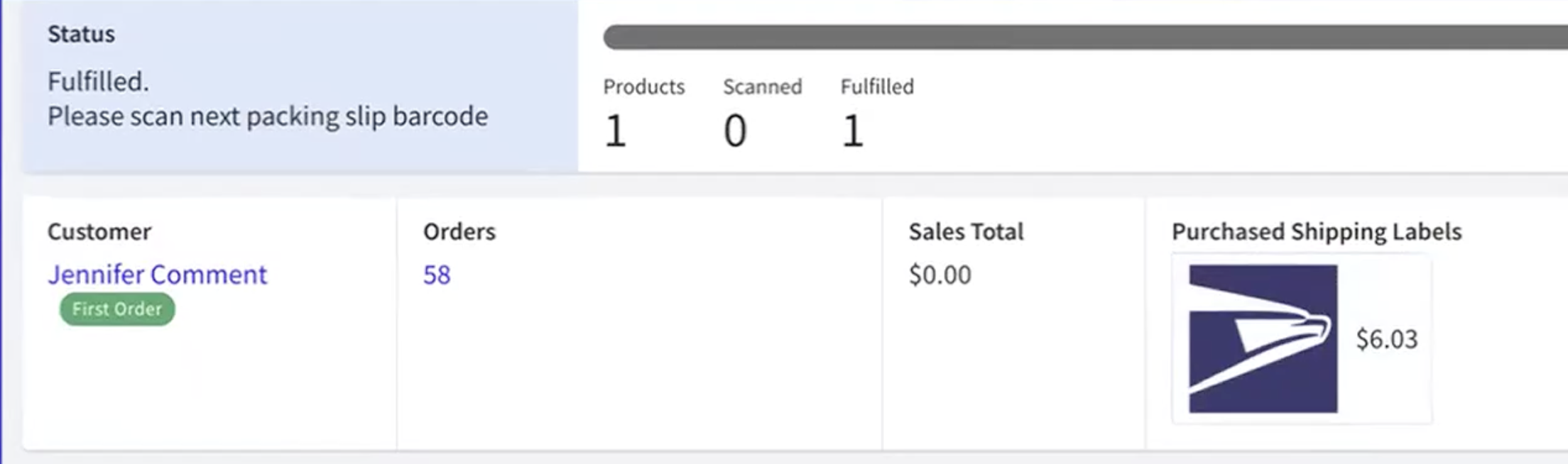Viewport: 1568px width, 464px height.
Task: Click the Sales Total heading
Action: pos(966,232)
